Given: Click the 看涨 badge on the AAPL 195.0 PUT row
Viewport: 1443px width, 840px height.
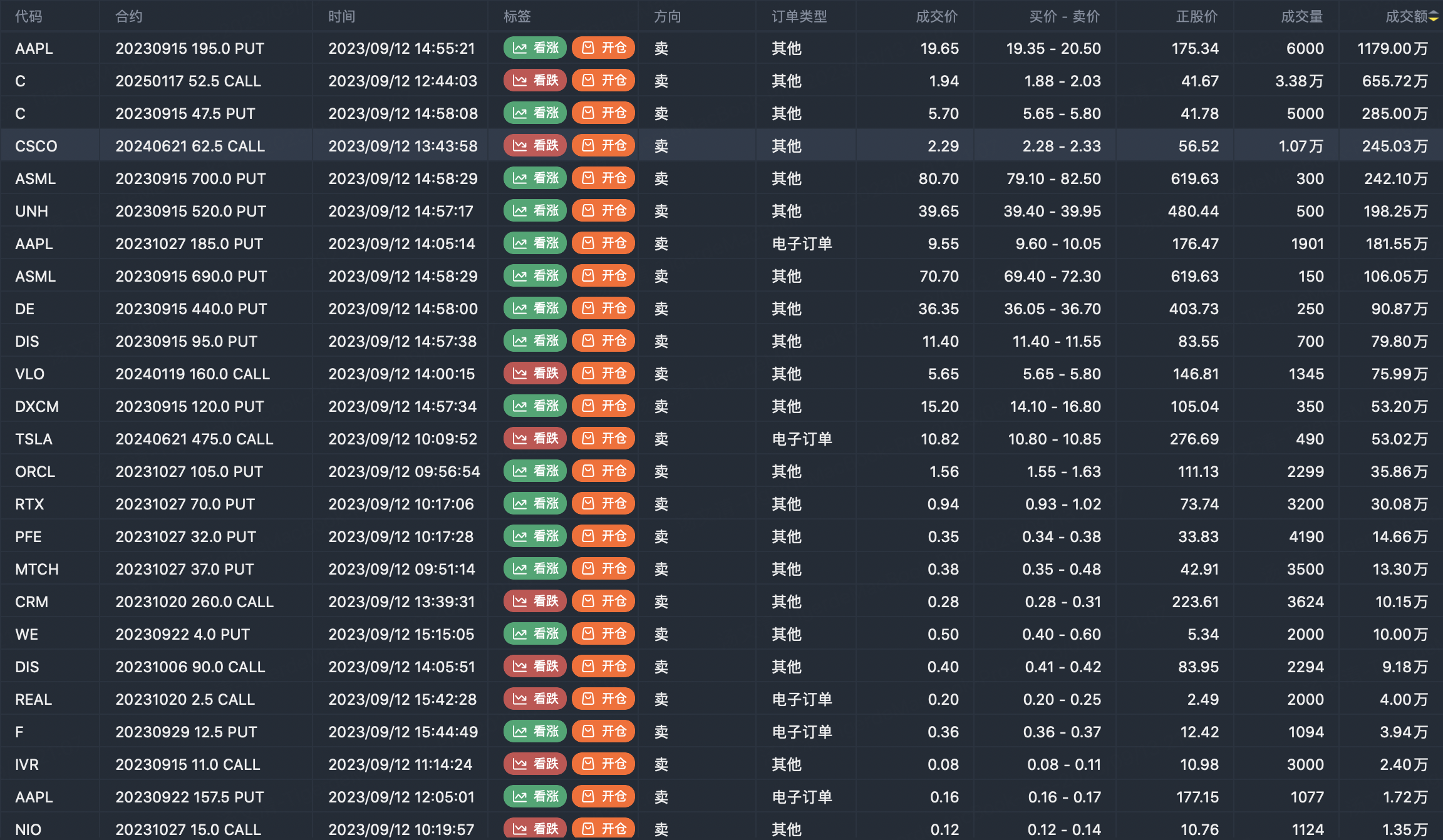Looking at the screenshot, I should click(535, 48).
